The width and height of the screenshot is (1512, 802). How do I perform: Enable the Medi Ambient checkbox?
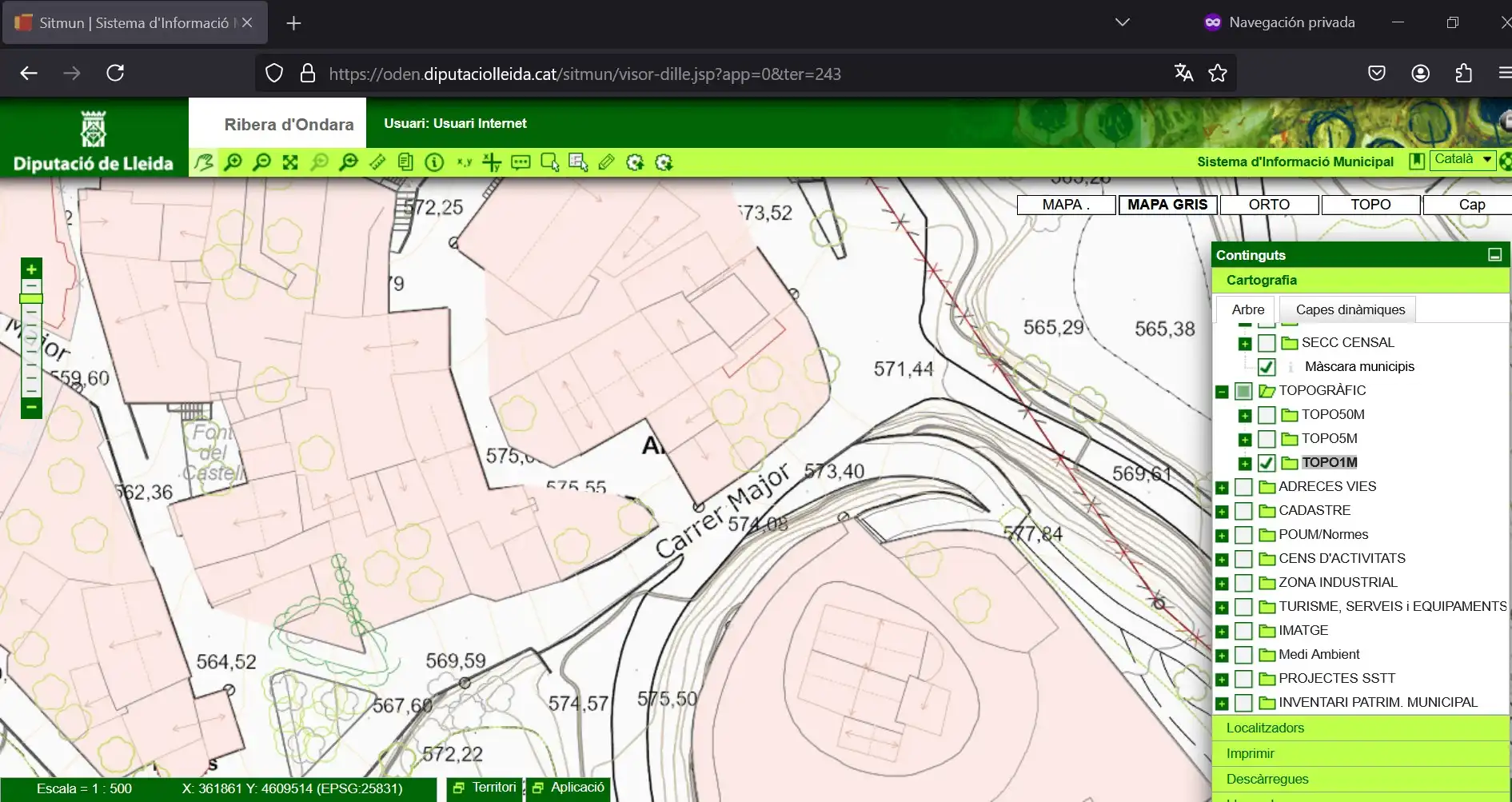(x=1243, y=655)
